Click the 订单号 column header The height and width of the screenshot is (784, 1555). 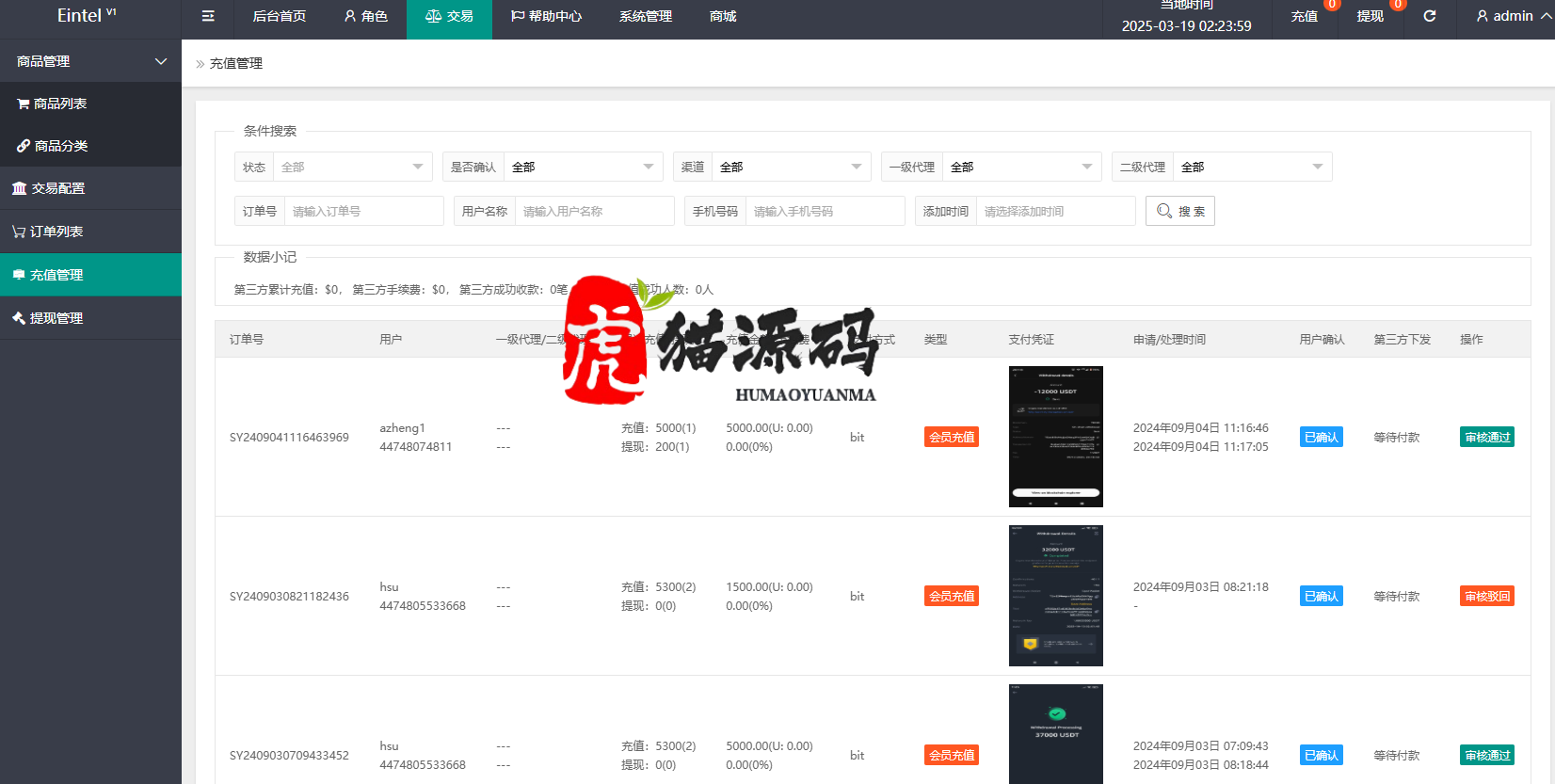(247, 340)
